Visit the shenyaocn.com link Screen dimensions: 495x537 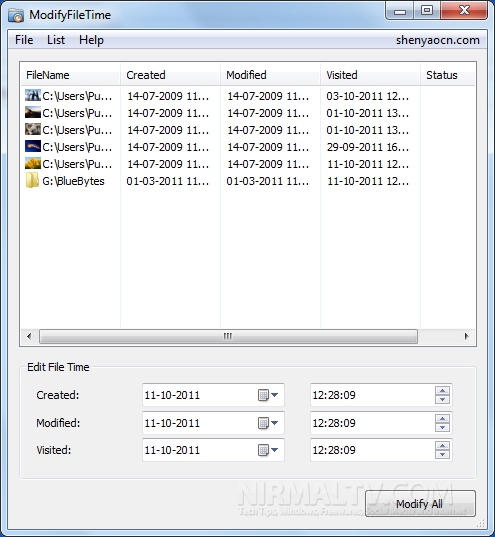(x=437, y=40)
